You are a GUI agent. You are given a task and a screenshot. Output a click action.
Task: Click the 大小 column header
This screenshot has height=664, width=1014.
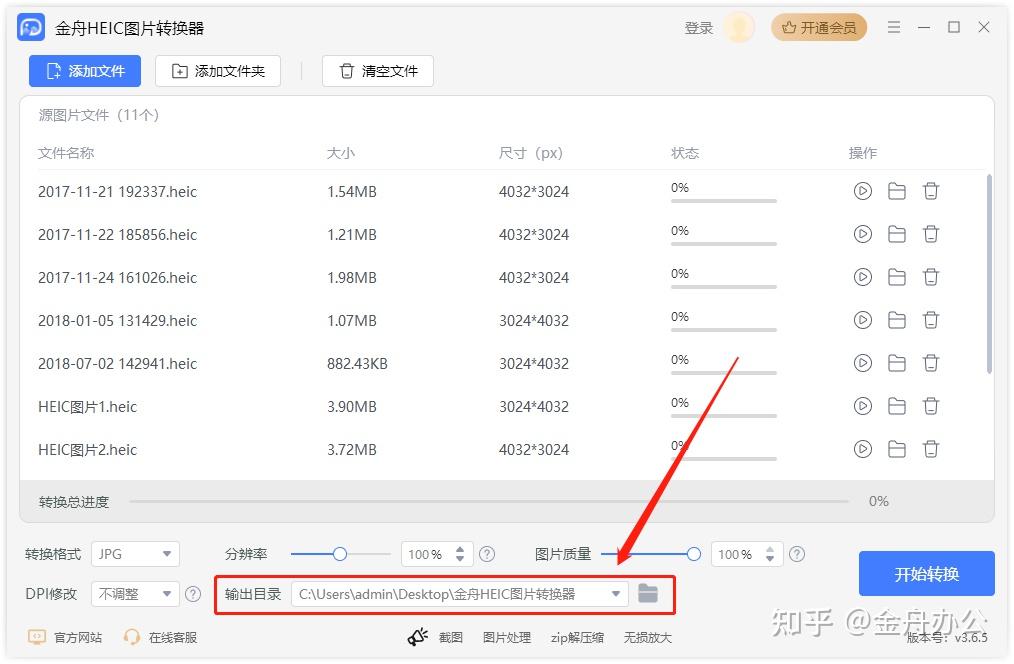pos(341,153)
